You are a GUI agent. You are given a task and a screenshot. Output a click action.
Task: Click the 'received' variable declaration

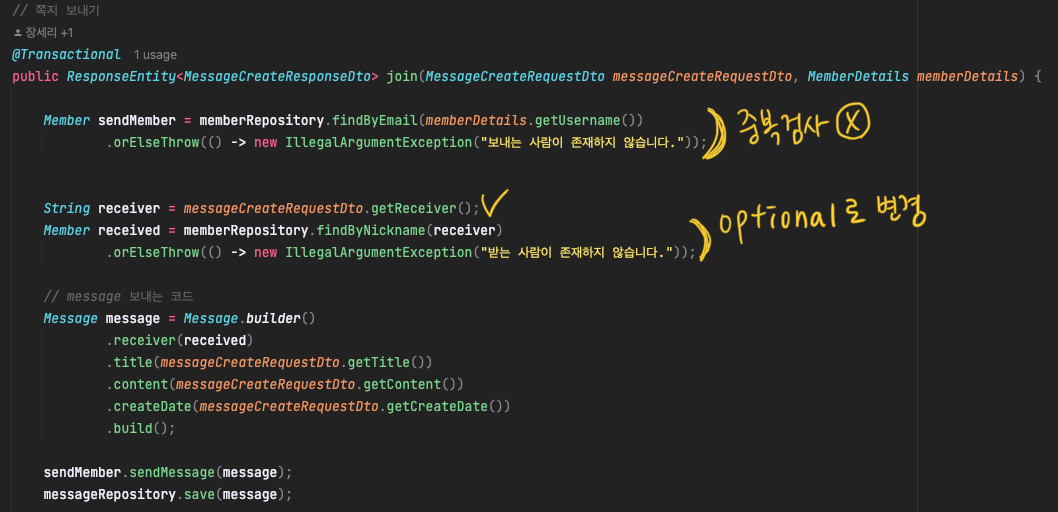130,230
